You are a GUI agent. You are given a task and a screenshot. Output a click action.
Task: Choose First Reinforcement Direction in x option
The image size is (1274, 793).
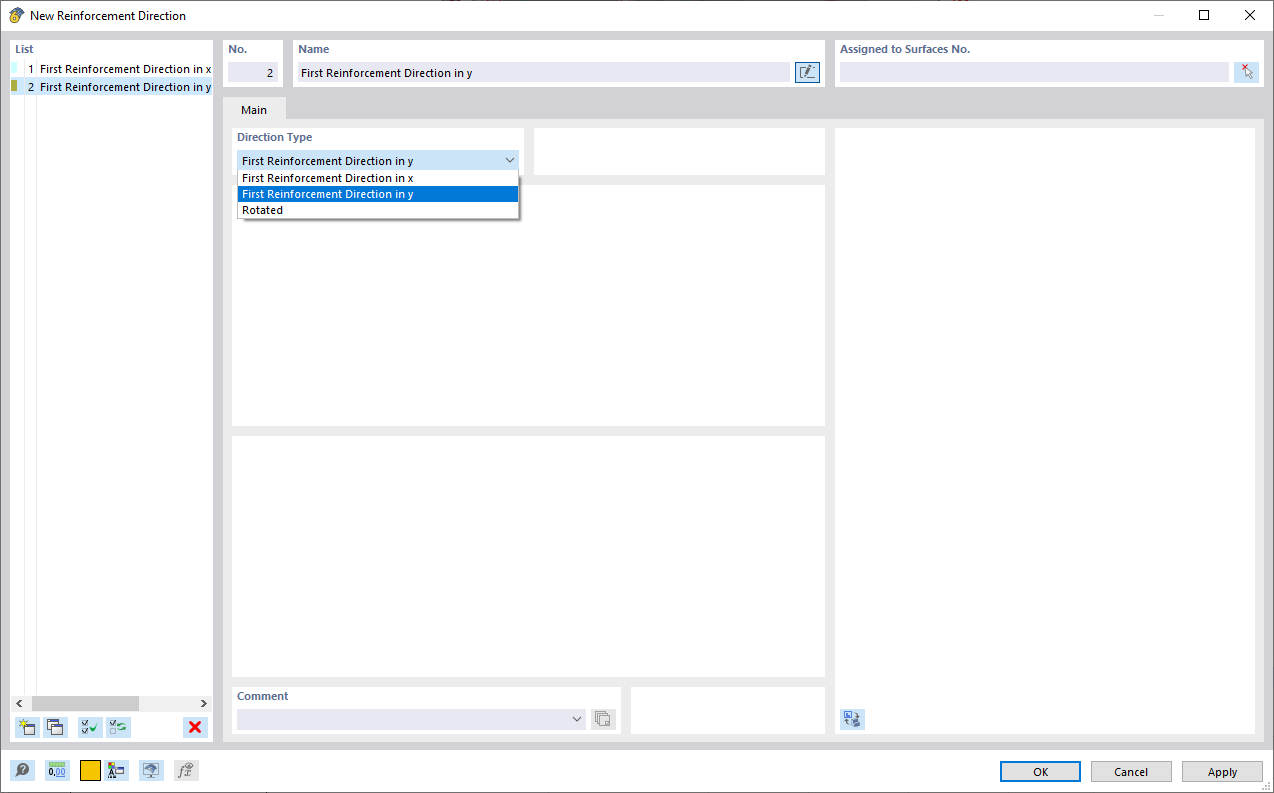pyautogui.click(x=326, y=177)
